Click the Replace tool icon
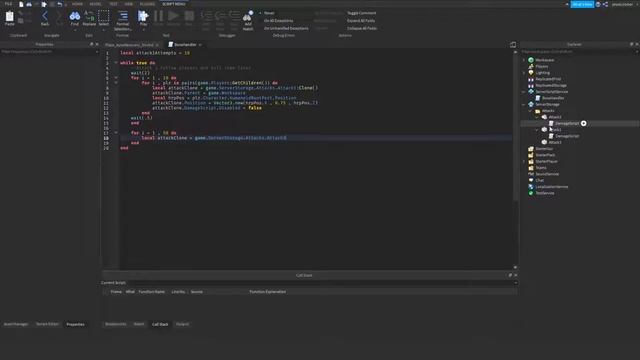Image resolution: width=640 pixels, height=360 pixels. (x=89, y=16)
